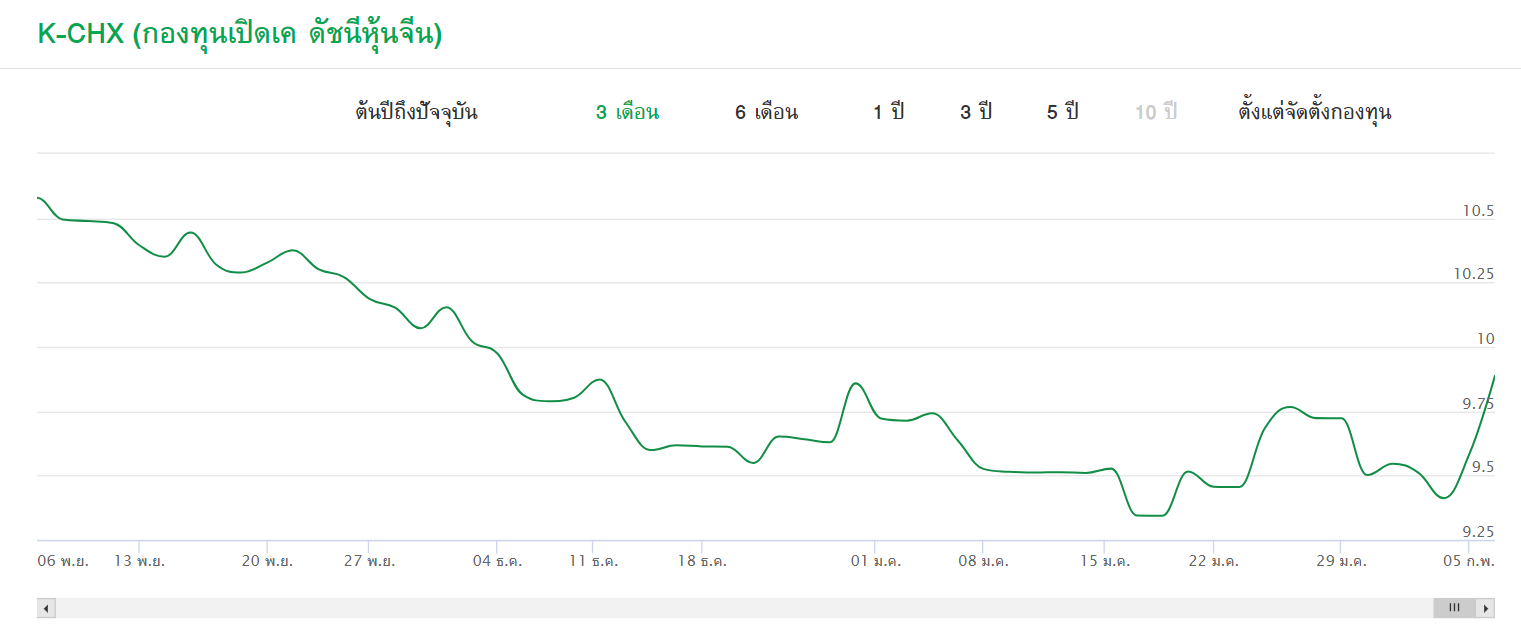1521x633 pixels.
Task: Click the 04 ธ.ค. date label
Action: click(496, 562)
